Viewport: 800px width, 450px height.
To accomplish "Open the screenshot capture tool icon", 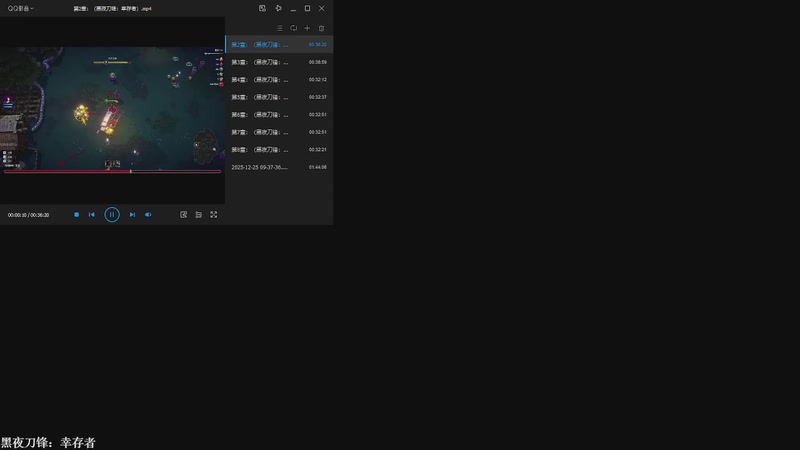I will tap(184, 215).
